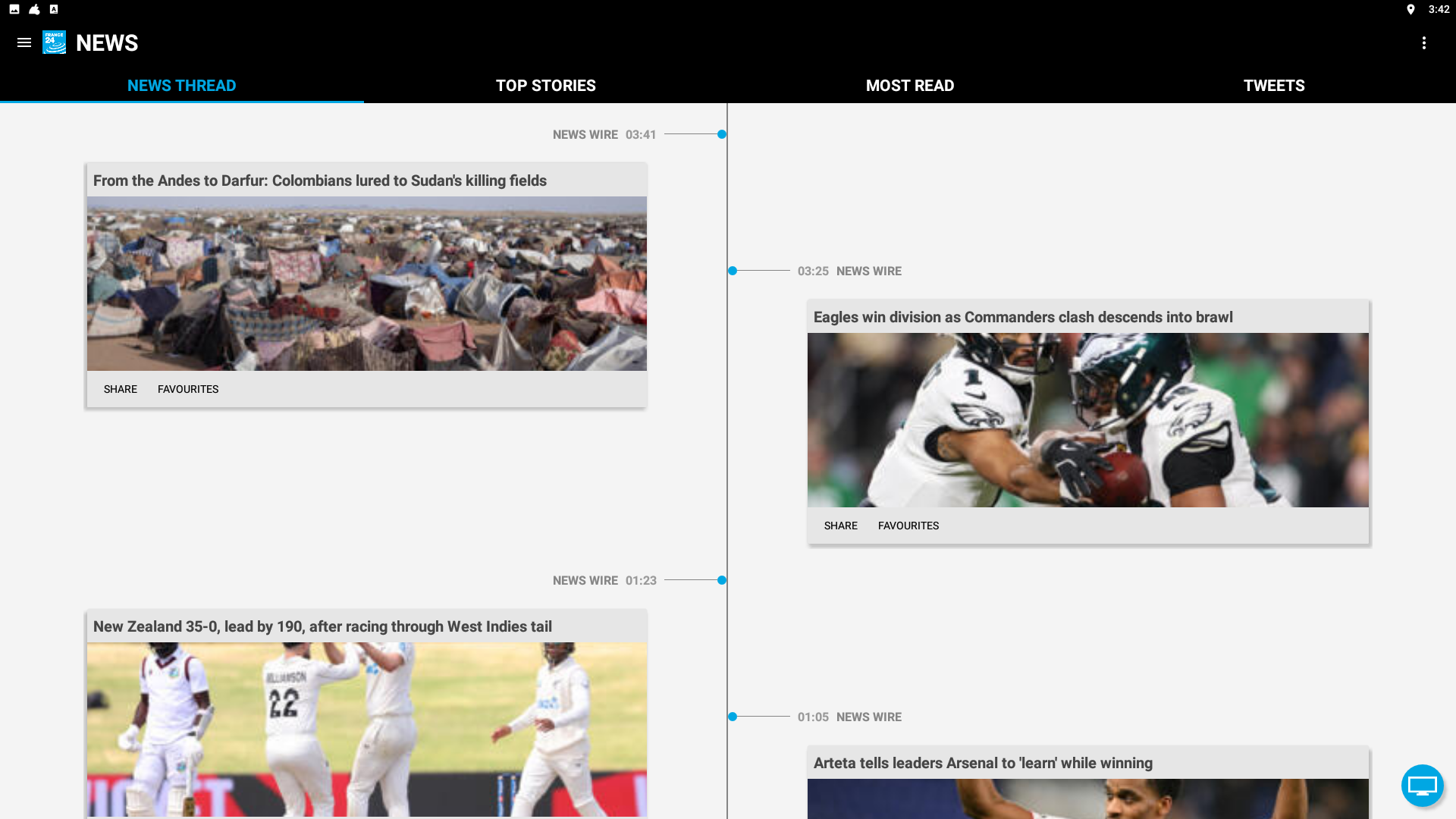Click the 01:05 NEWS WIRE timeline dot
1456x819 pixels.
pos(732,715)
